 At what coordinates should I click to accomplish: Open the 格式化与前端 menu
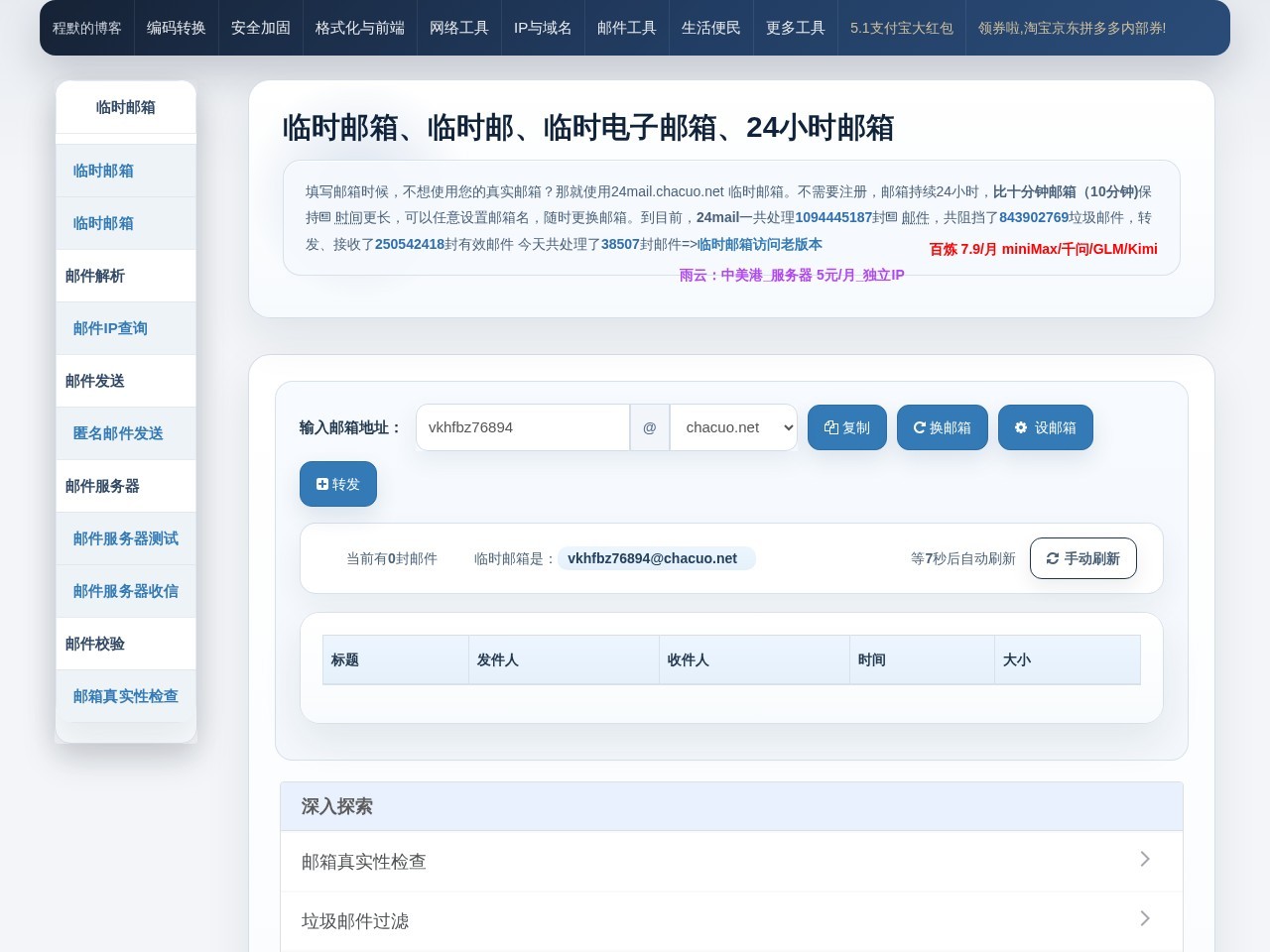click(x=360, y=28)
